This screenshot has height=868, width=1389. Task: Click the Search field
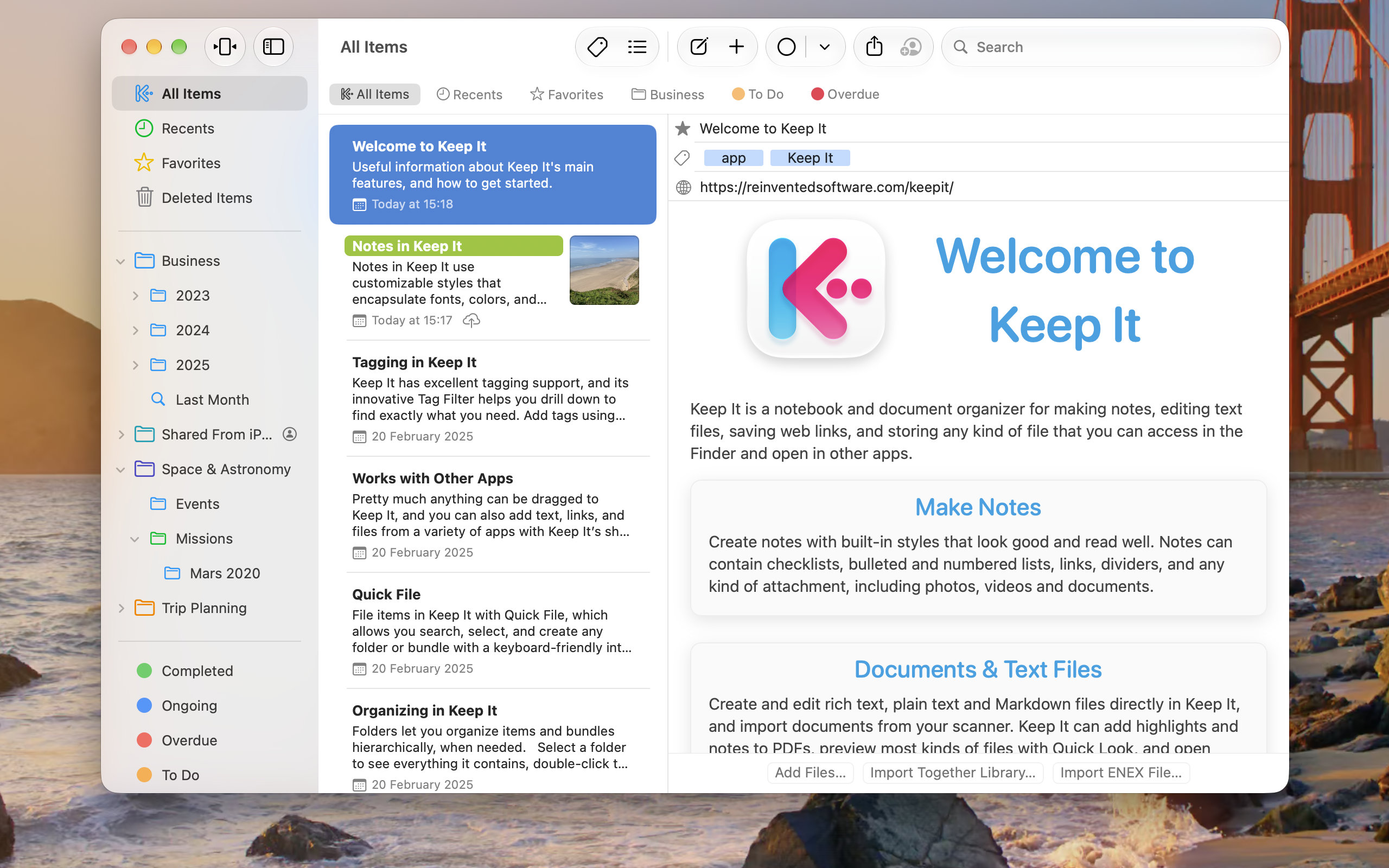(1110, 47)
